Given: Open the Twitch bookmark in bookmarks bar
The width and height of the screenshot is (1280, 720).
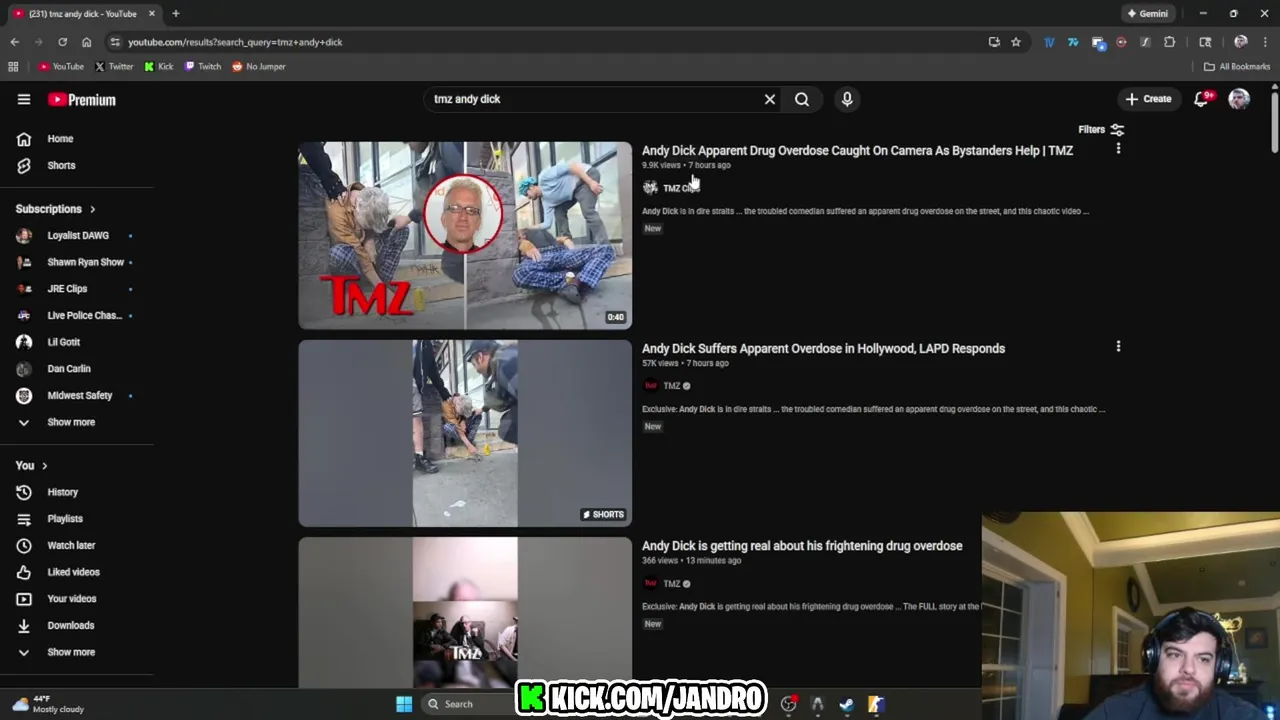Looking at the screenshot, I should [x=203, y=67].
